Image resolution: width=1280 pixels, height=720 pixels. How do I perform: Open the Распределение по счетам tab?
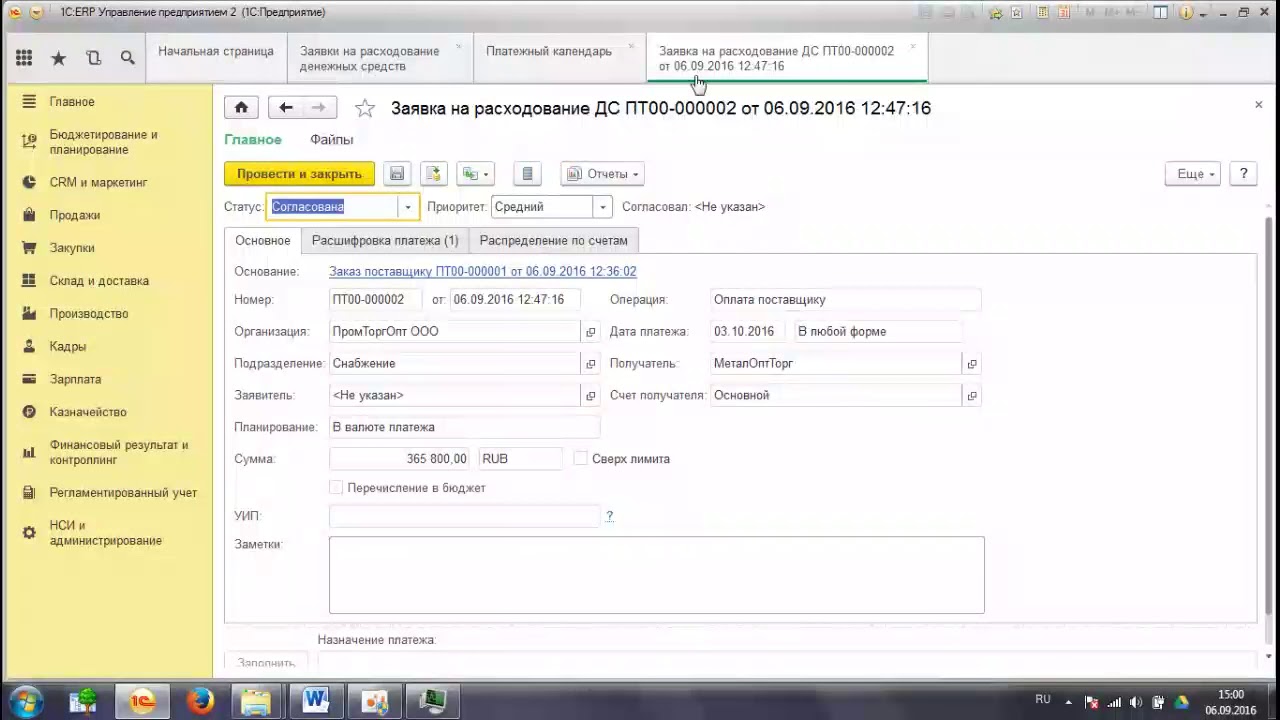[554, 241]
